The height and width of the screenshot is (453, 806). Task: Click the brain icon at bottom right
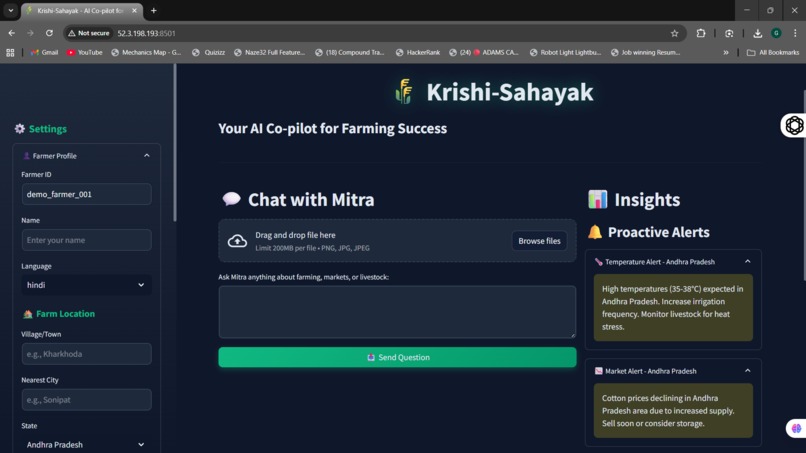(x=796, y=428)
